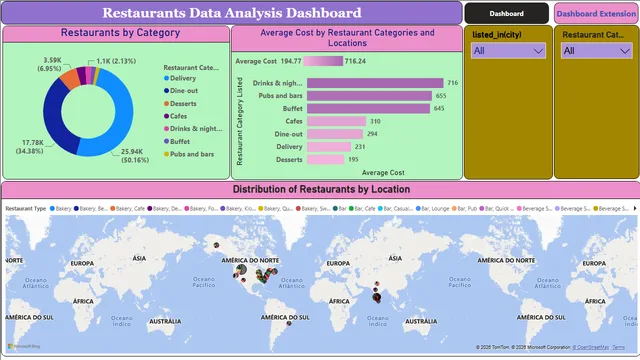Image resolution: width=640 pixels, height=360 pixels.
Task: Expand the Restaurant Category slicer dropdown
Action: click(596, 51)
